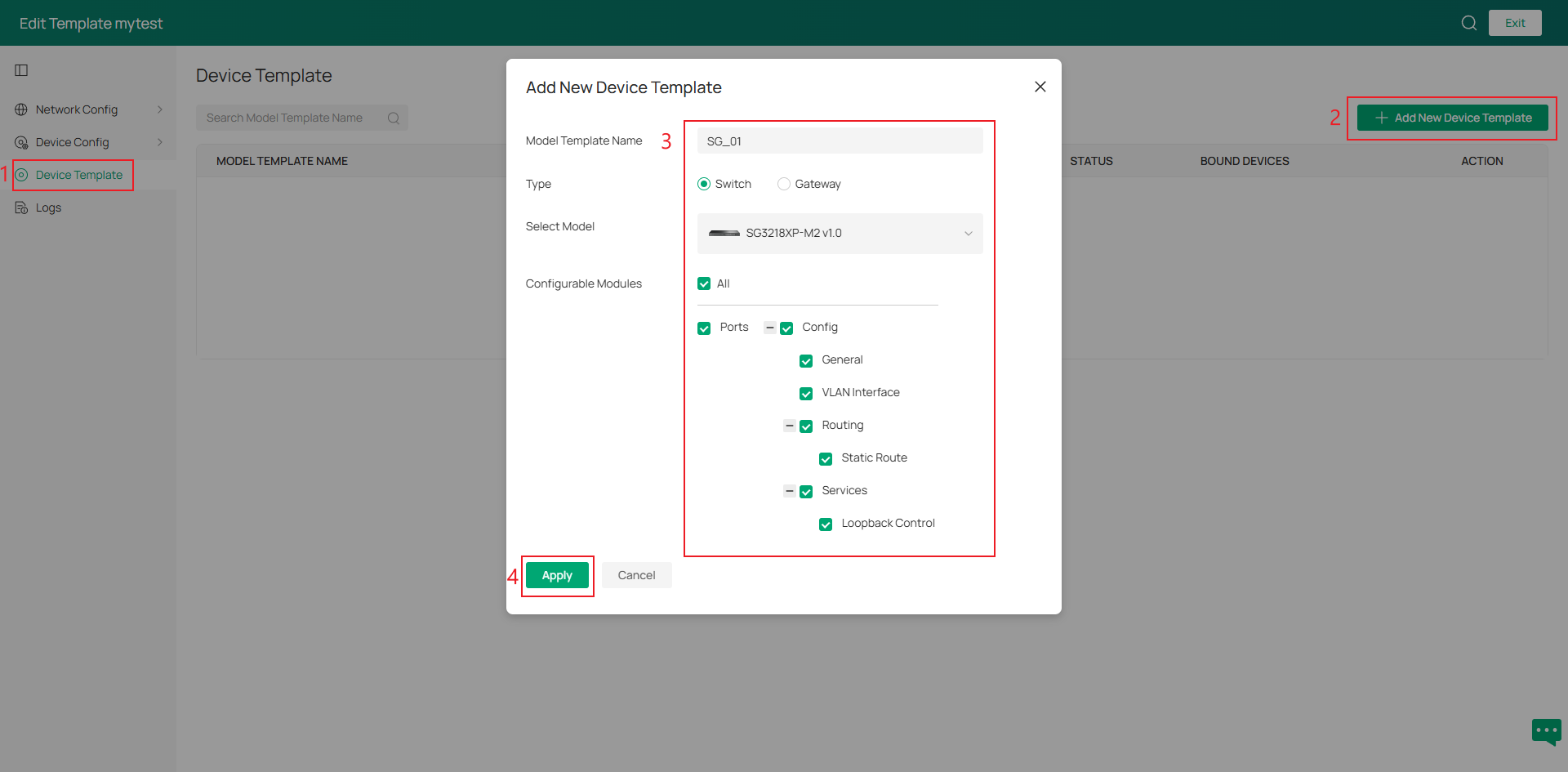
Task: Toggle the sidebar collapse icon
Action: coord(21,70)
